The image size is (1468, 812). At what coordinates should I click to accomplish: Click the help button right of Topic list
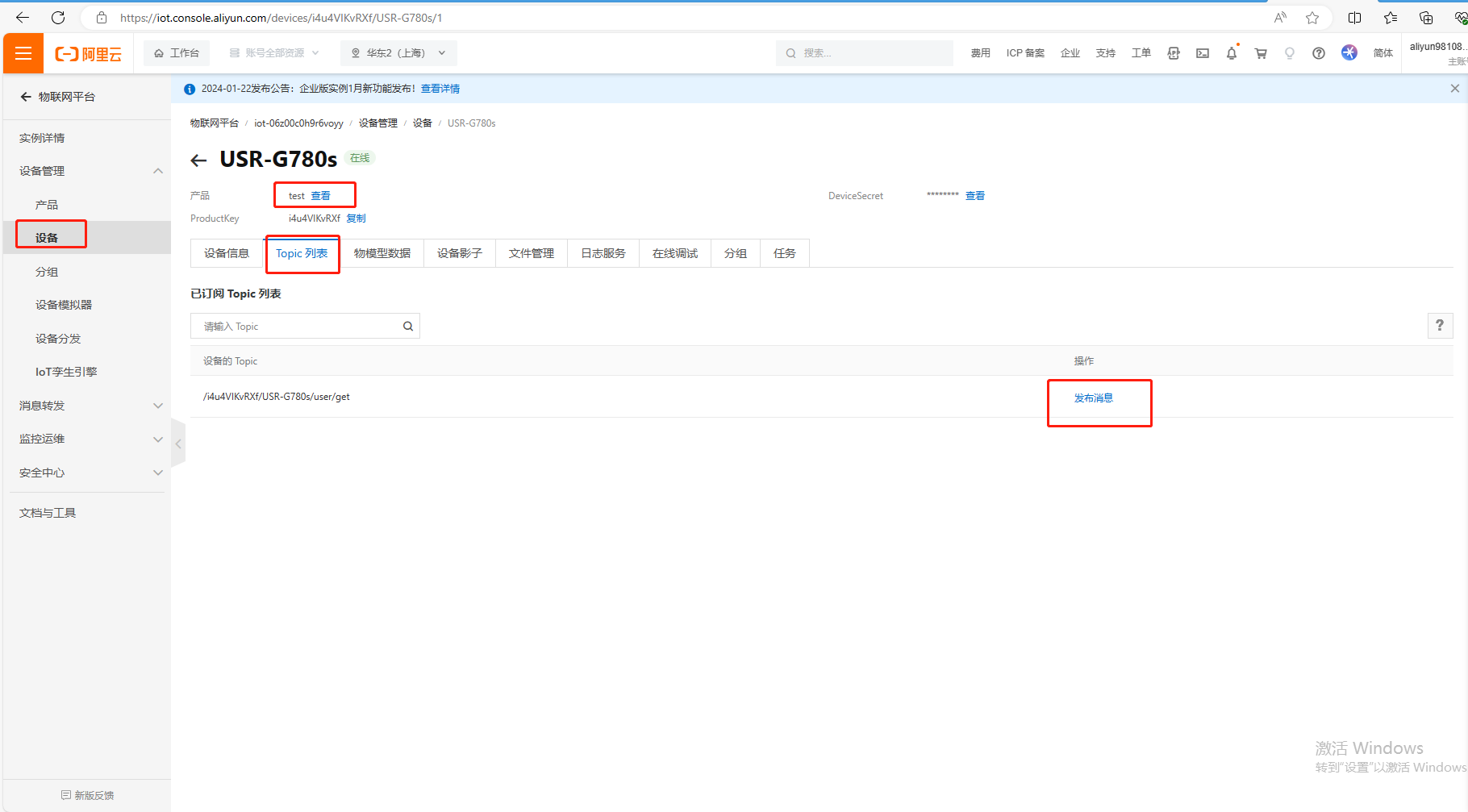1439,326
